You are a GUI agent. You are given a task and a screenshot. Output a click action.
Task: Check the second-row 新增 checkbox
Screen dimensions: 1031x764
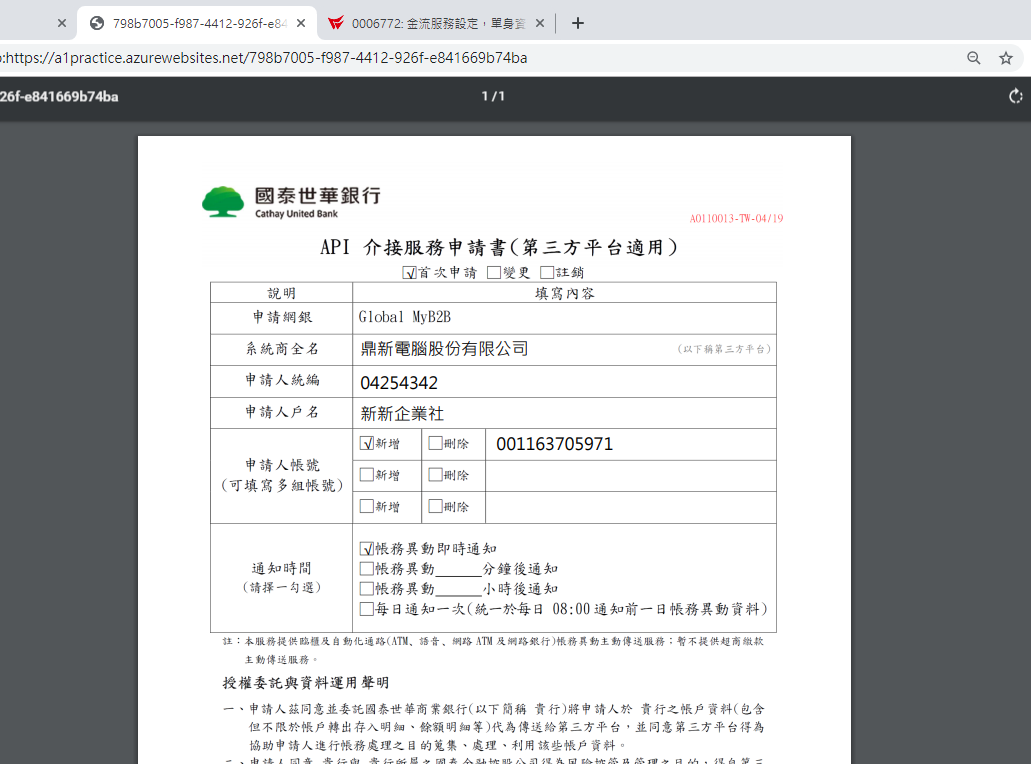tap(367, 475)
